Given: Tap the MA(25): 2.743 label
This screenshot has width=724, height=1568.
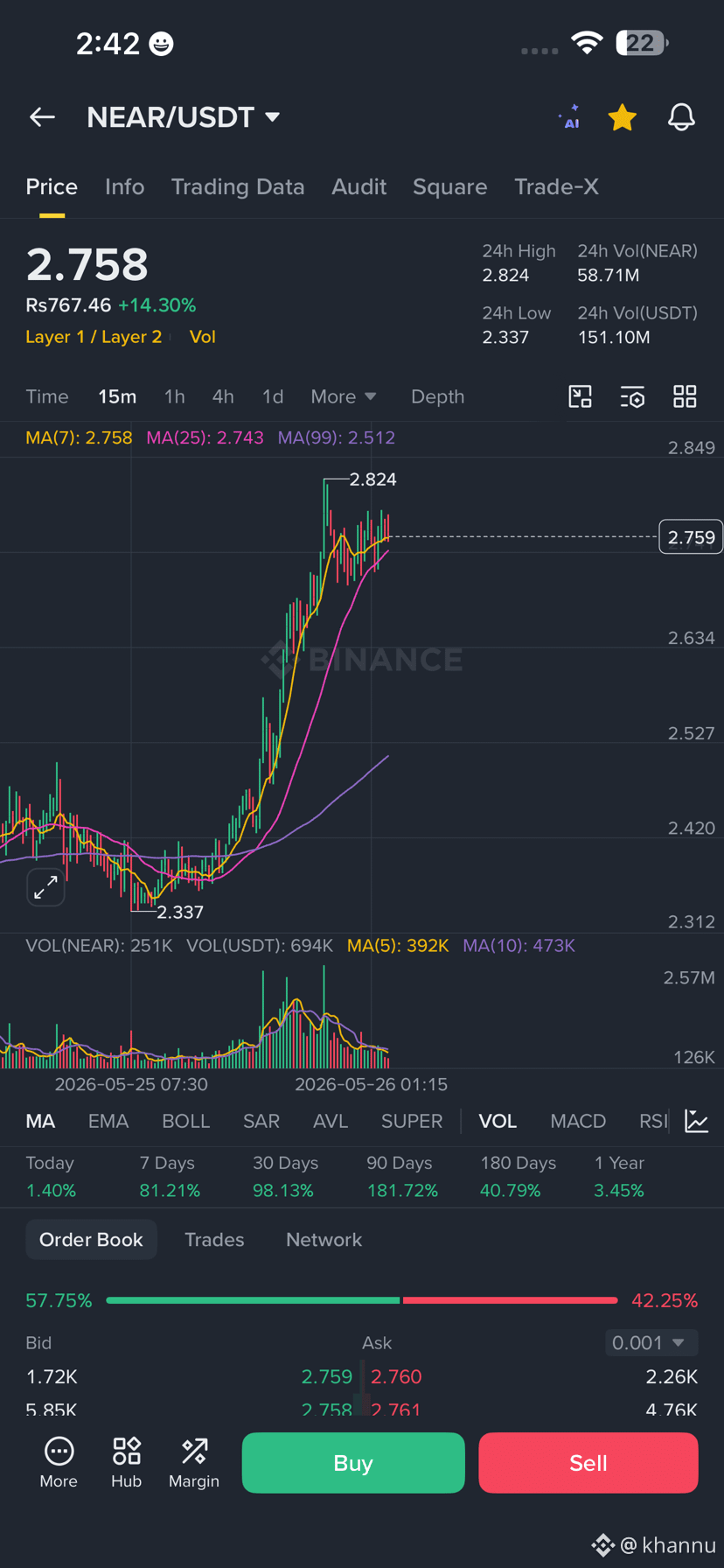Looking at the screenshot, I should pyautogui.click(x=205, y=437).
